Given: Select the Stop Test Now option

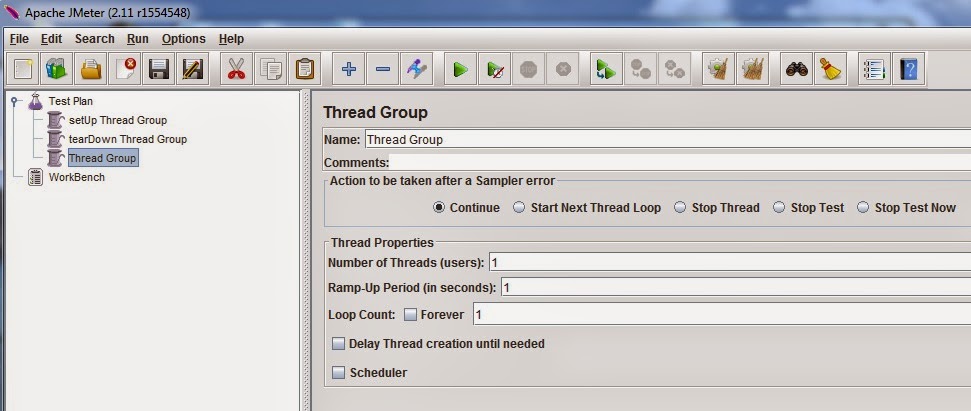Looking at the screenshot, I should (x=863, y=207).
